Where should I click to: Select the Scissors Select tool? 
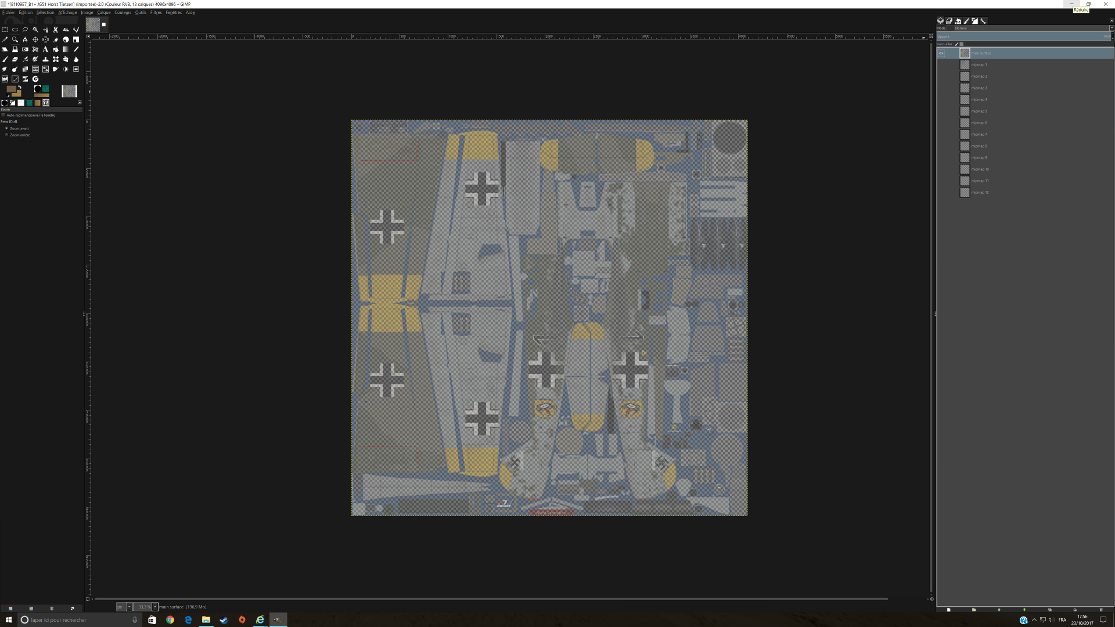tap(55, 30)
